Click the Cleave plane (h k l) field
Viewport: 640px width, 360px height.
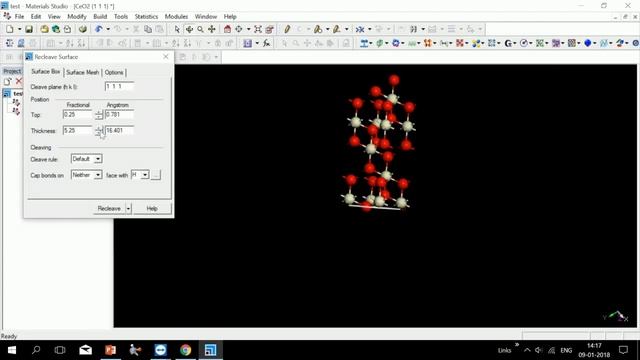119,87
